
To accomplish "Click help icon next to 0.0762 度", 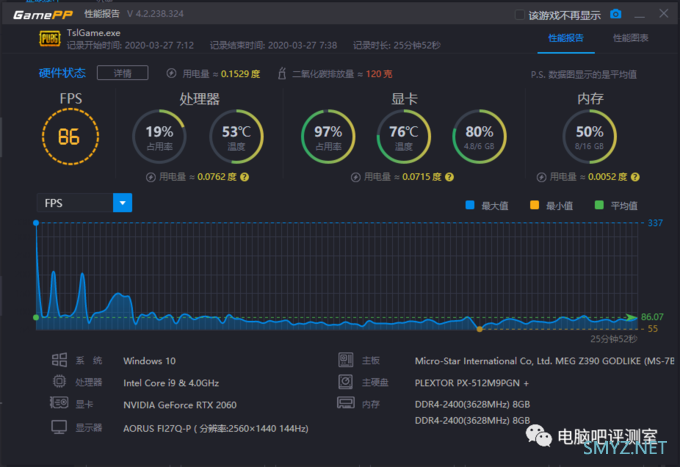I will 245,177.
